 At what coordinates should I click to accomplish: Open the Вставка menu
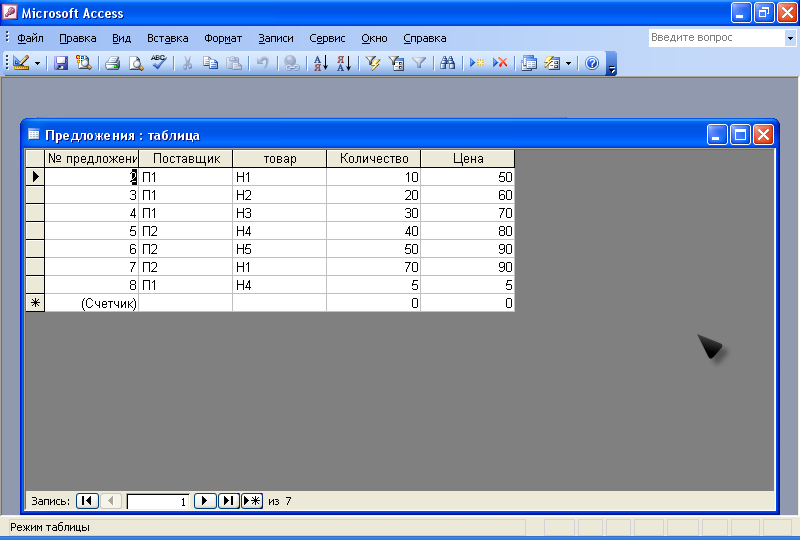(167, 38)
